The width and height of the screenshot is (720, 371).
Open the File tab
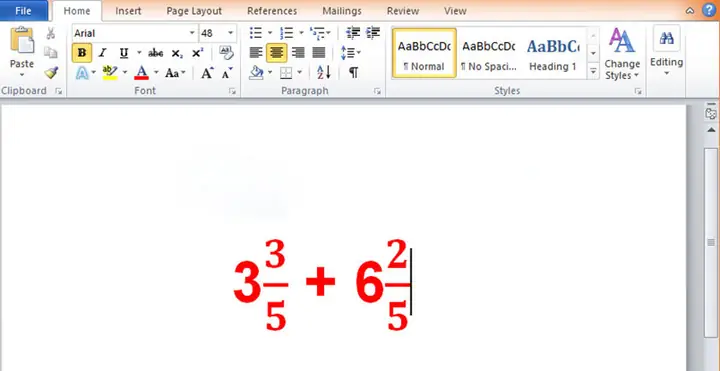(23, 11)
